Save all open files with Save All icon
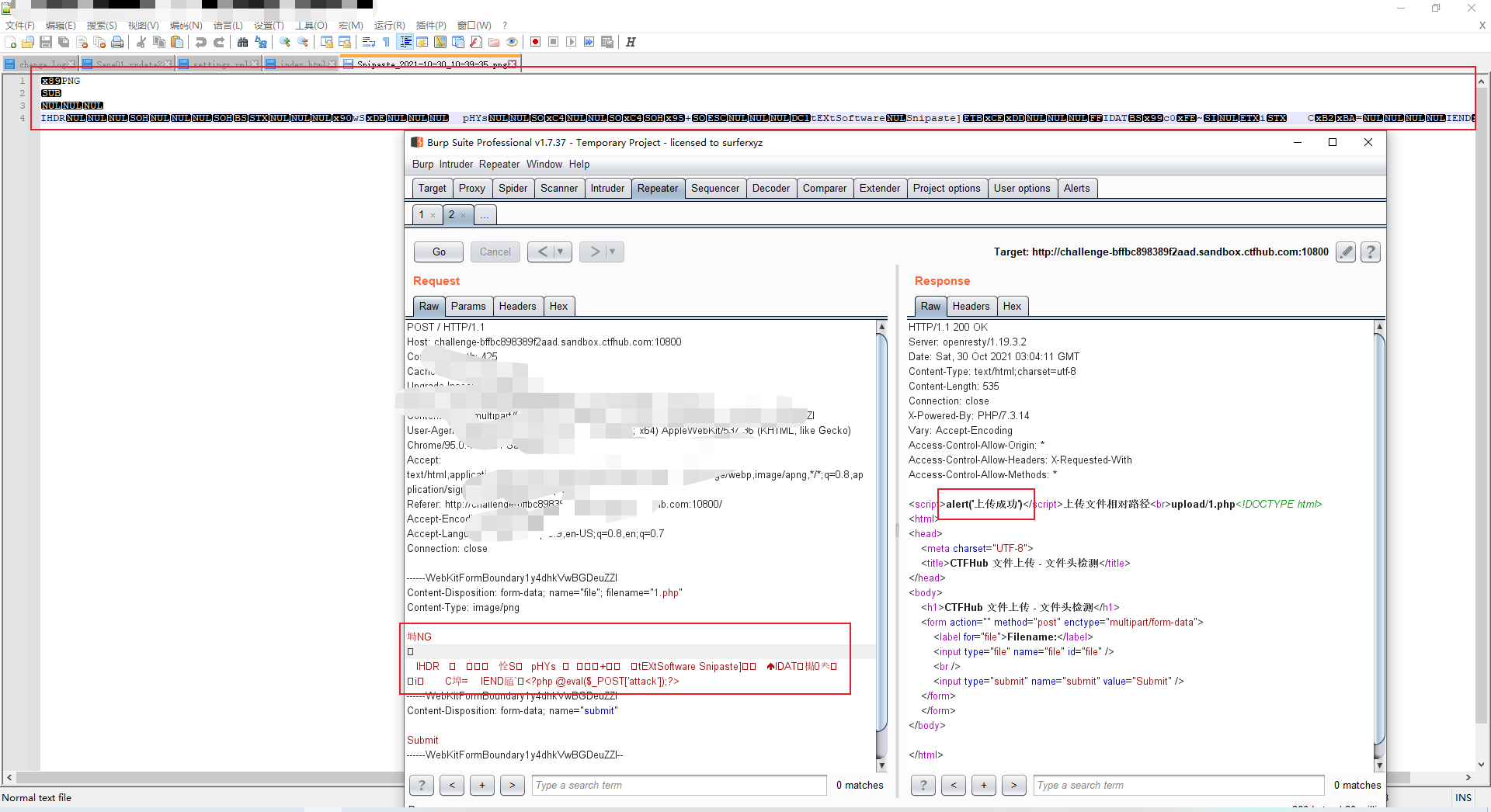Image resolution: width=1491 pixels, height=812 pixels. pos(63,42)
